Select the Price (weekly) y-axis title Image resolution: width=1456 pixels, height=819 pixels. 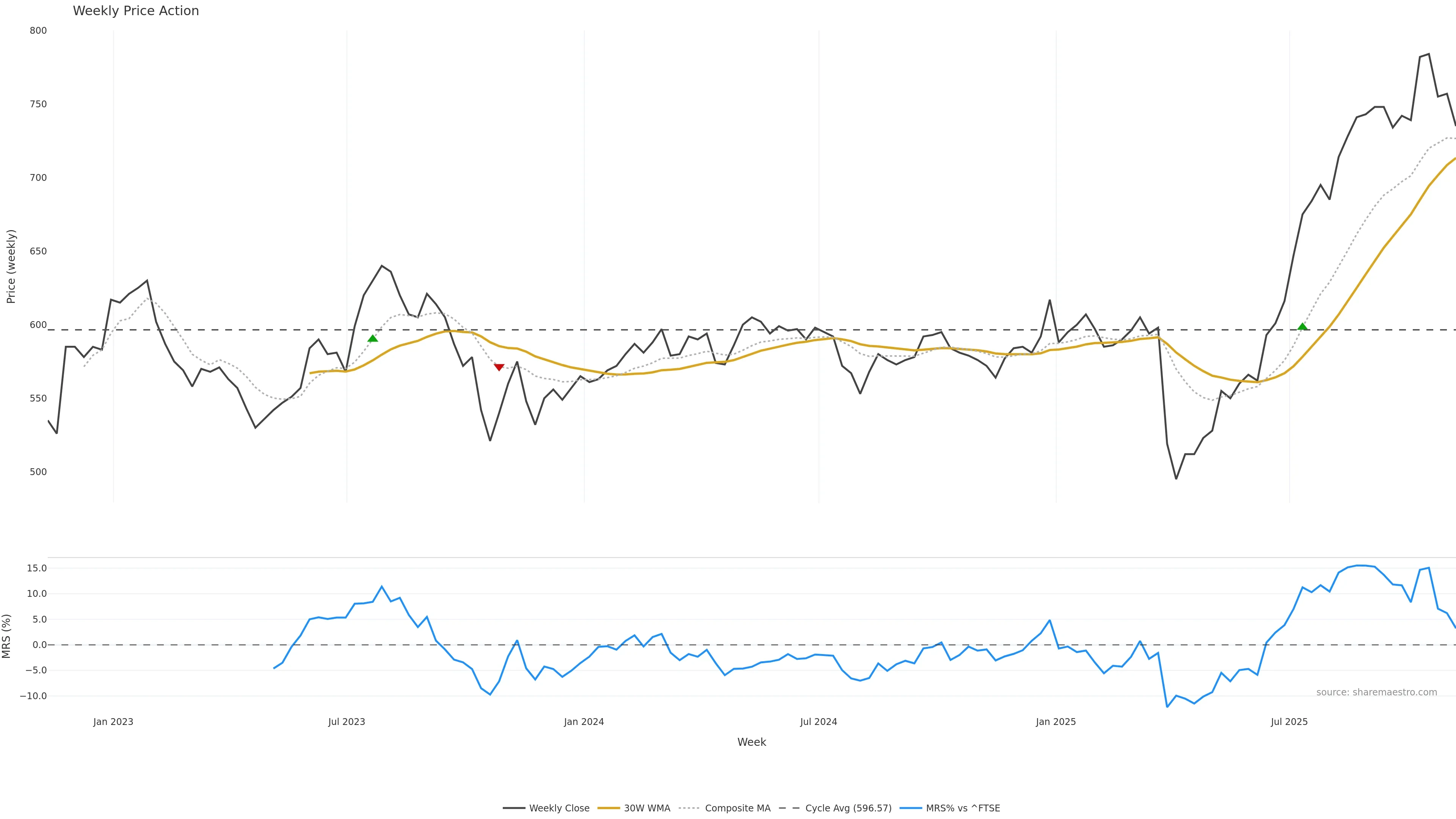click(x=11, y=266)
